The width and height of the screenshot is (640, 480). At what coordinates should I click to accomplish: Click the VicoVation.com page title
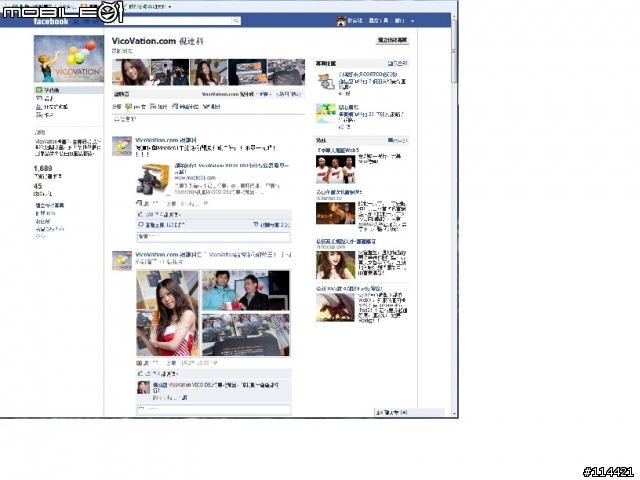pos(157,41)
